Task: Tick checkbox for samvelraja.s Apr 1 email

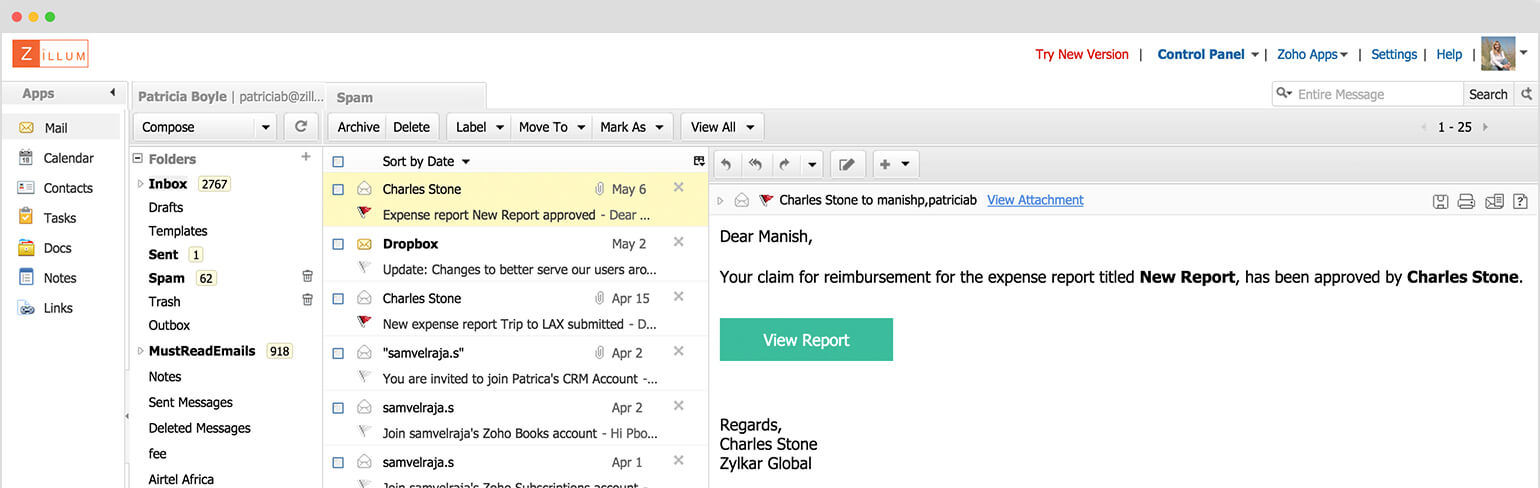Action: point(338,463)
